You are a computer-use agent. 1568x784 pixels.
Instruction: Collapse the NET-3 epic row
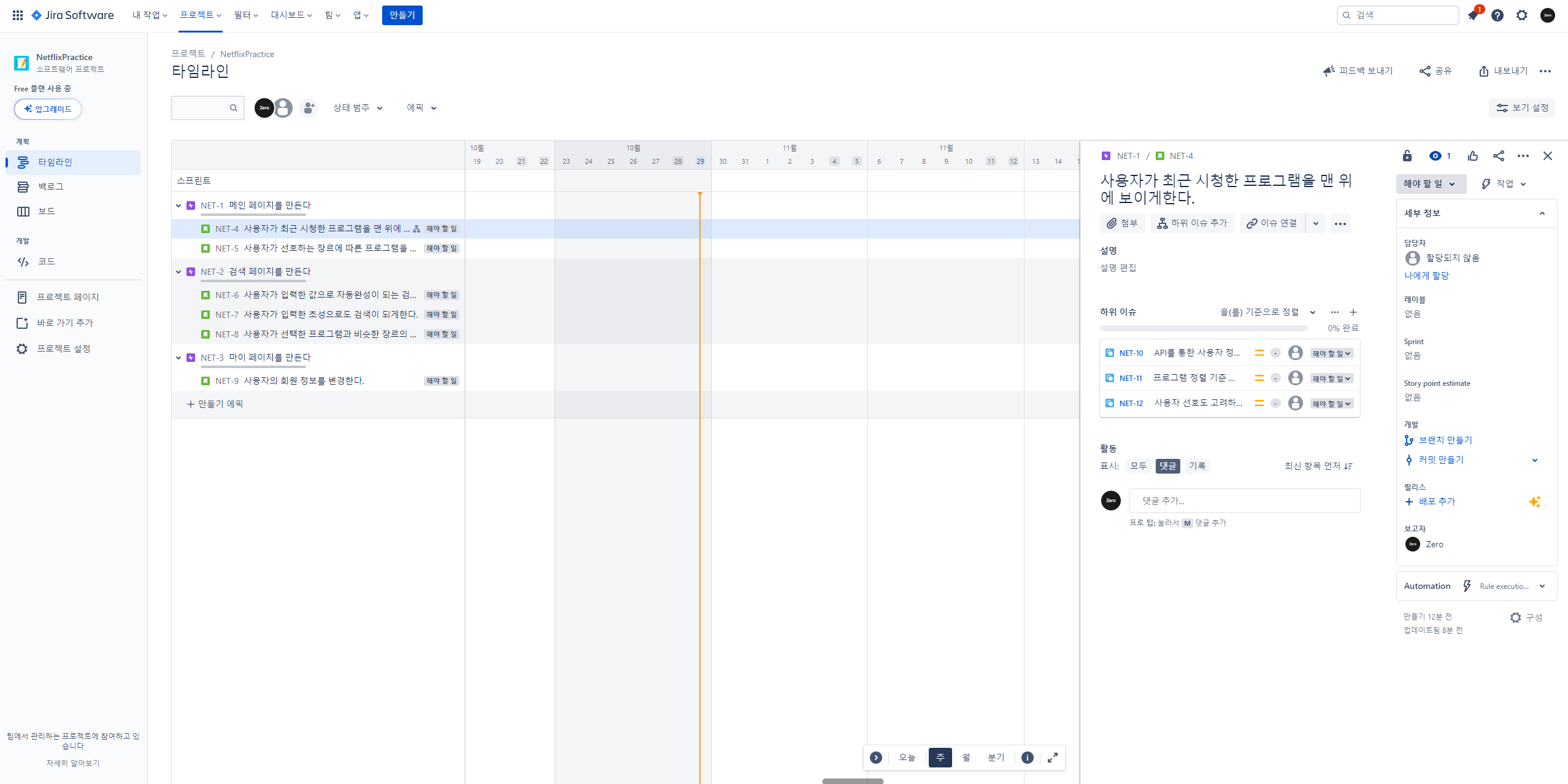pos(179,358)
